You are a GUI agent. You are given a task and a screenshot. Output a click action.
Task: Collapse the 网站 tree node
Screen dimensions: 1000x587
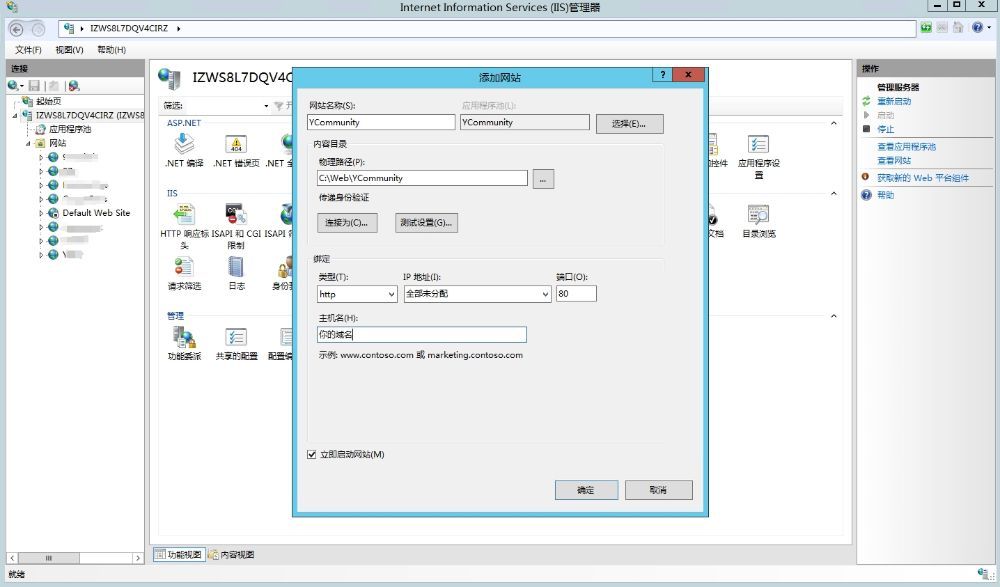click(28, 144)
